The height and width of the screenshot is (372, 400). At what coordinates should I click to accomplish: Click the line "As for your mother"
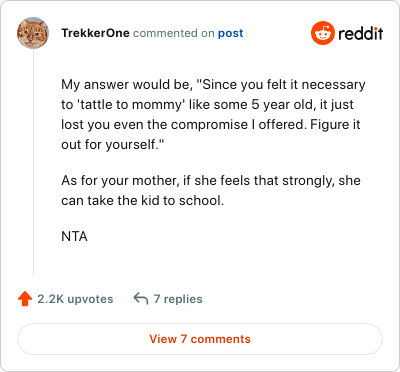tap(211, 181)
